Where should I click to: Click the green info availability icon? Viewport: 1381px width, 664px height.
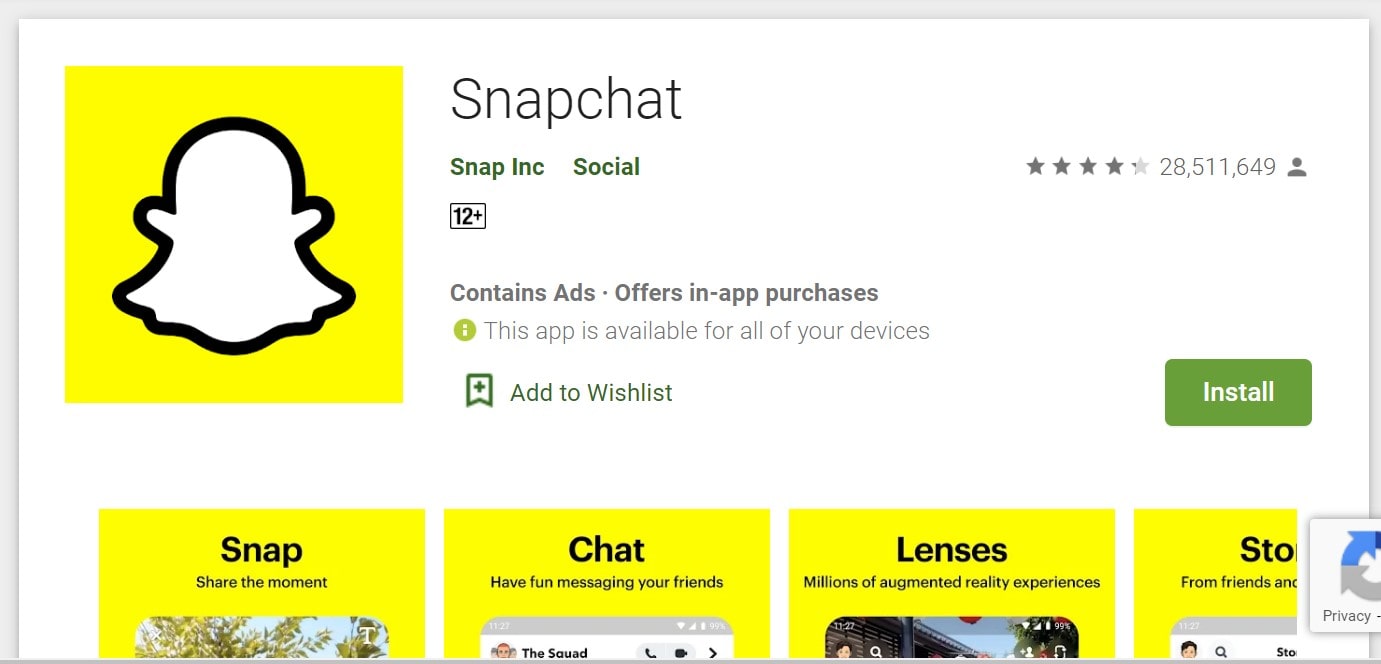tap(464, 330)
